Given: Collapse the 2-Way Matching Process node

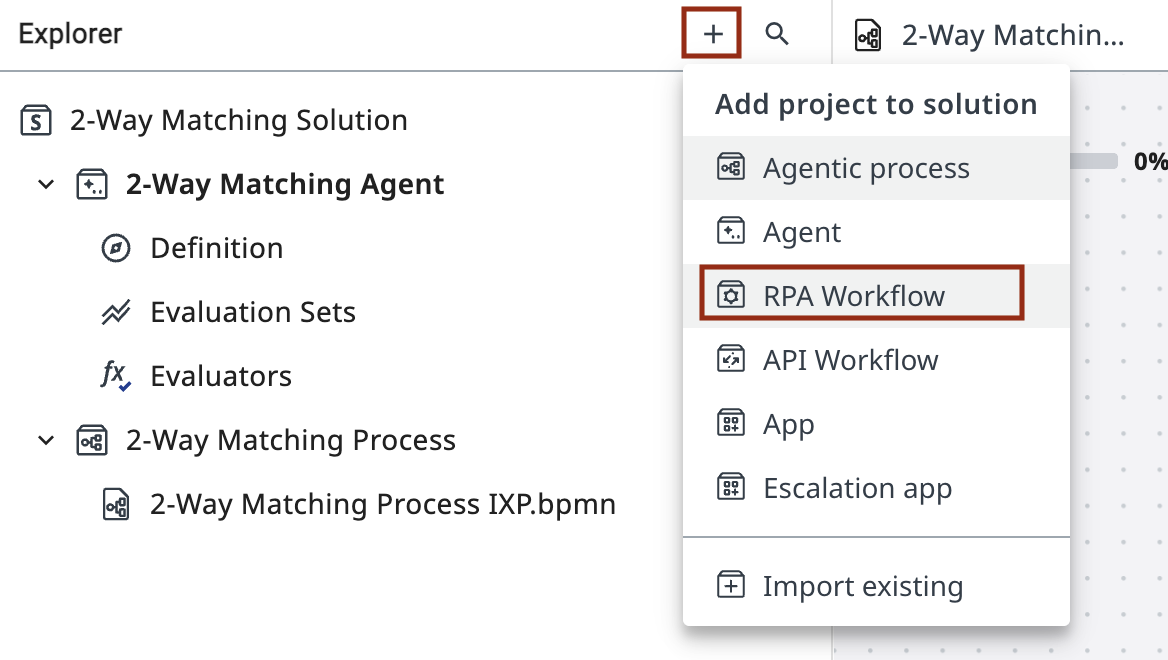Looking at the screenshot, I should pos(46,440).
